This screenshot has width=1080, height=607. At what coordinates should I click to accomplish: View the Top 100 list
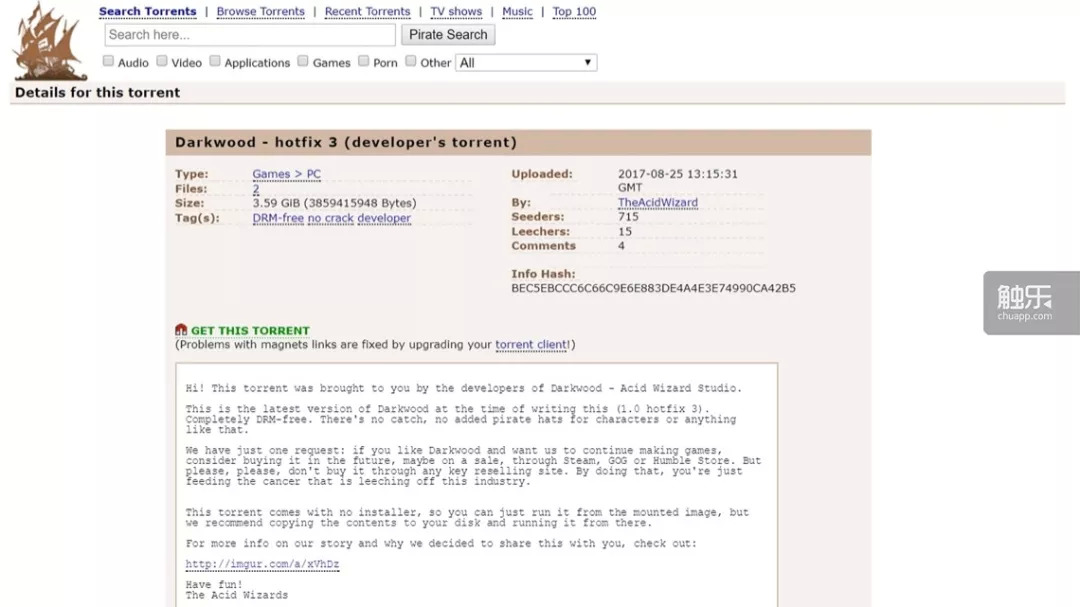574,12
